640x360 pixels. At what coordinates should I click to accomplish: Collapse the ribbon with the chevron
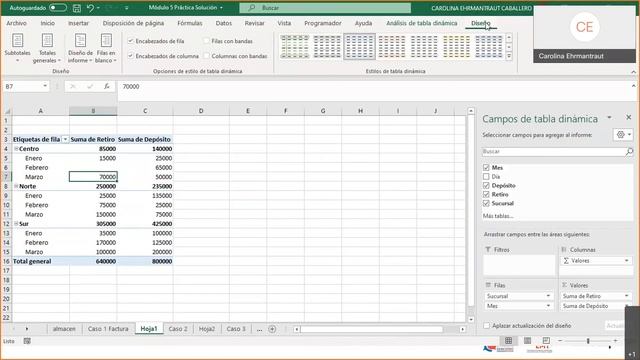633,72
